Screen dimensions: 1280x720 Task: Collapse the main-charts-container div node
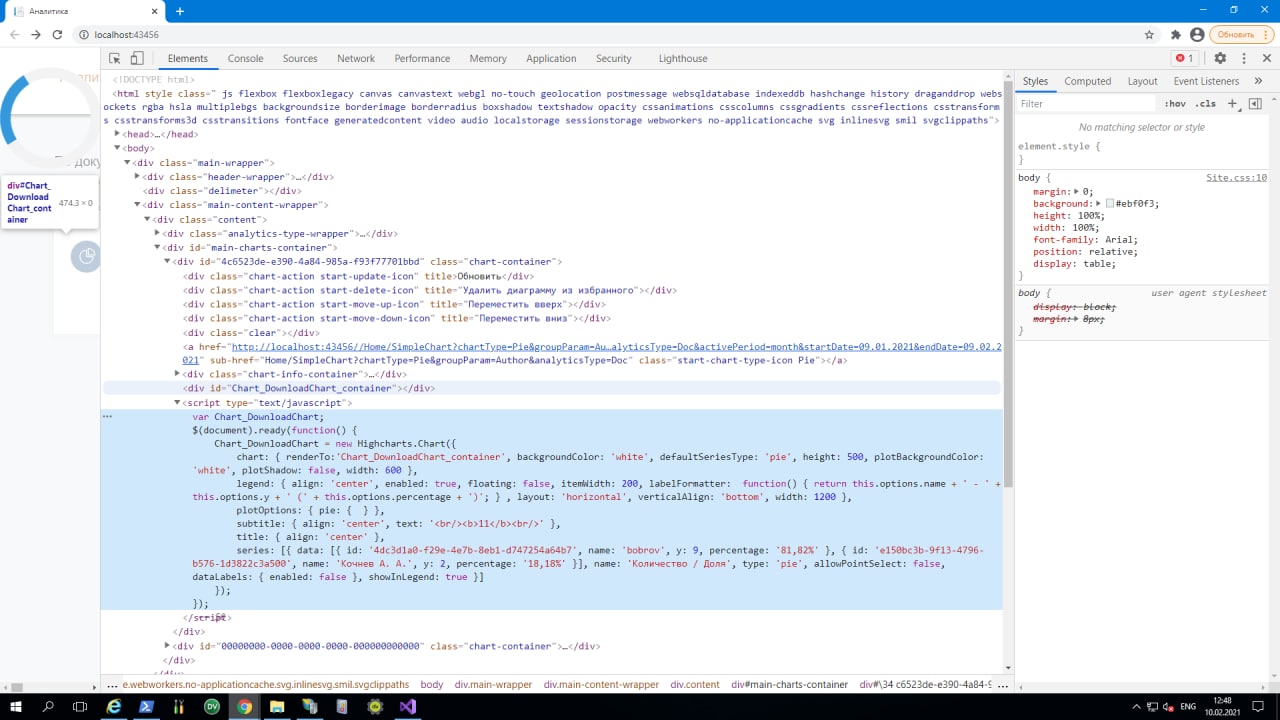158,247
